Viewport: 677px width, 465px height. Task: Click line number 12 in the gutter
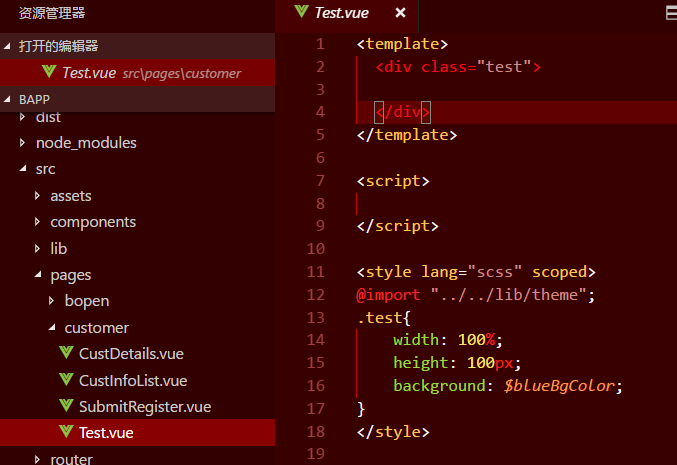coord(316,295)
